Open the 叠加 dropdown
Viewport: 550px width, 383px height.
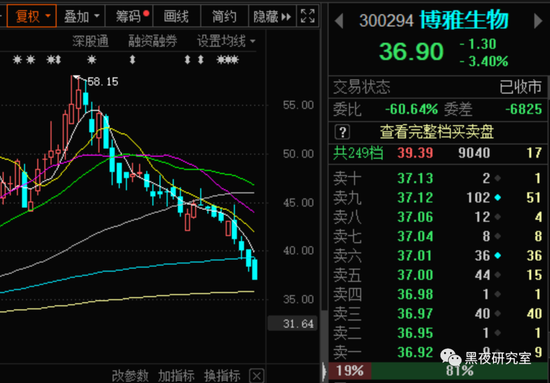click(81, 16)
